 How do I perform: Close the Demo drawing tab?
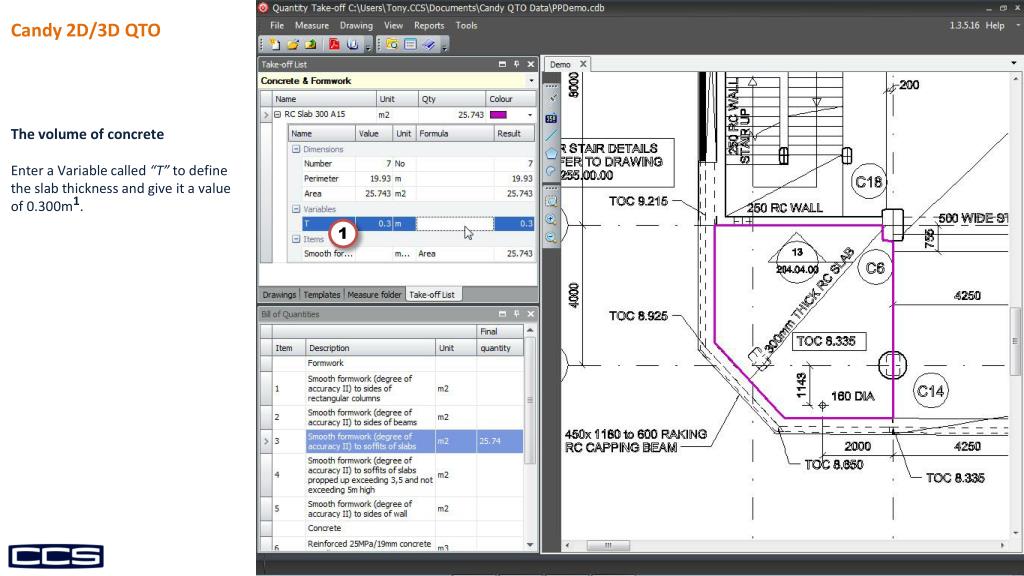[x=583, y=64]
